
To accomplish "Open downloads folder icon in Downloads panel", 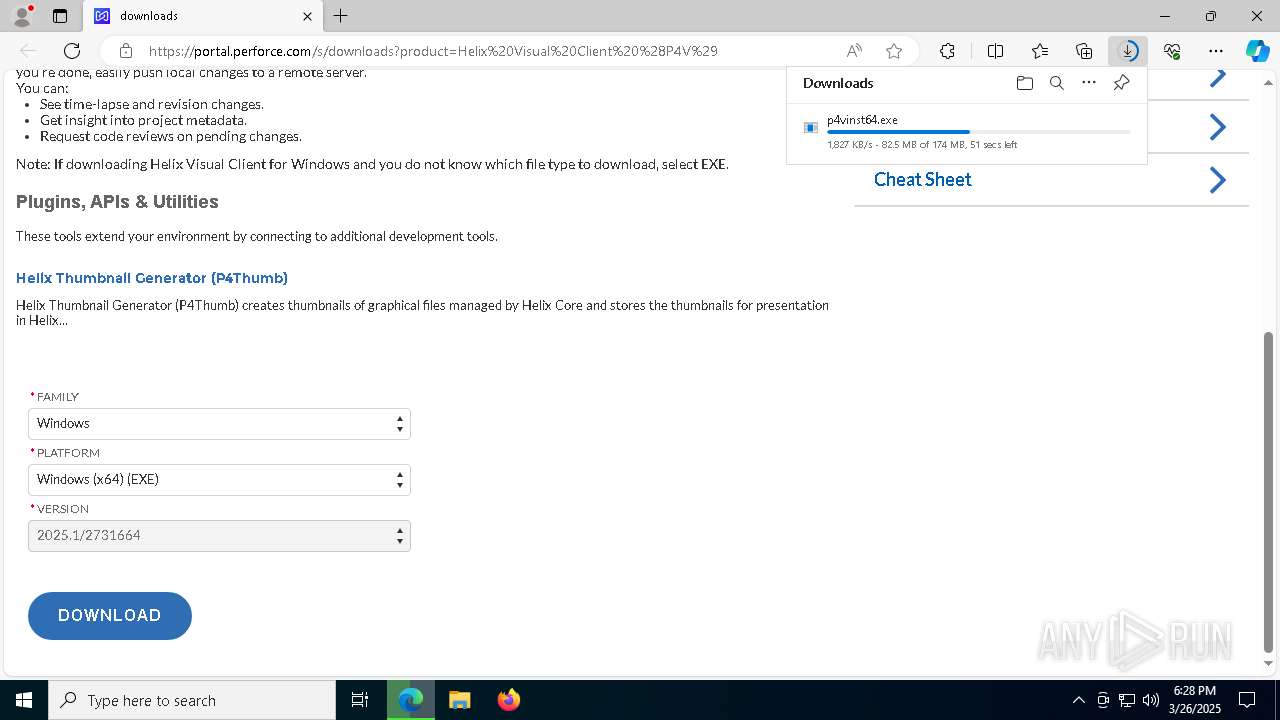I will coord(1024,83).
